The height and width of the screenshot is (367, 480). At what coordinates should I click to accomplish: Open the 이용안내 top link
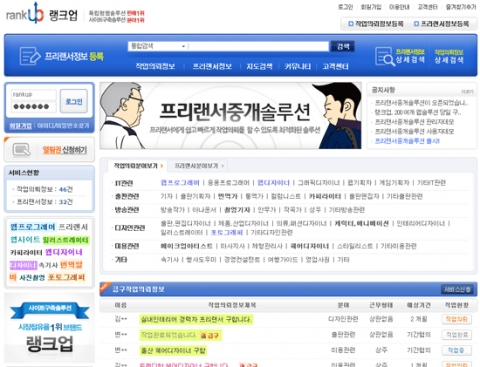[399, 7]
